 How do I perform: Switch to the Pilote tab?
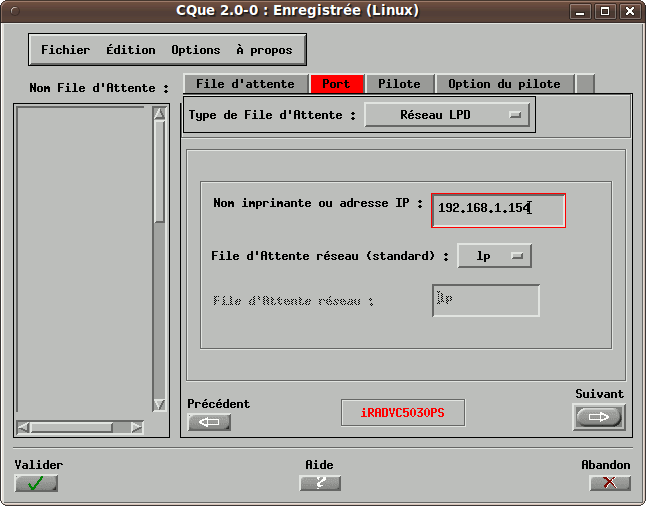coord(399,84)
